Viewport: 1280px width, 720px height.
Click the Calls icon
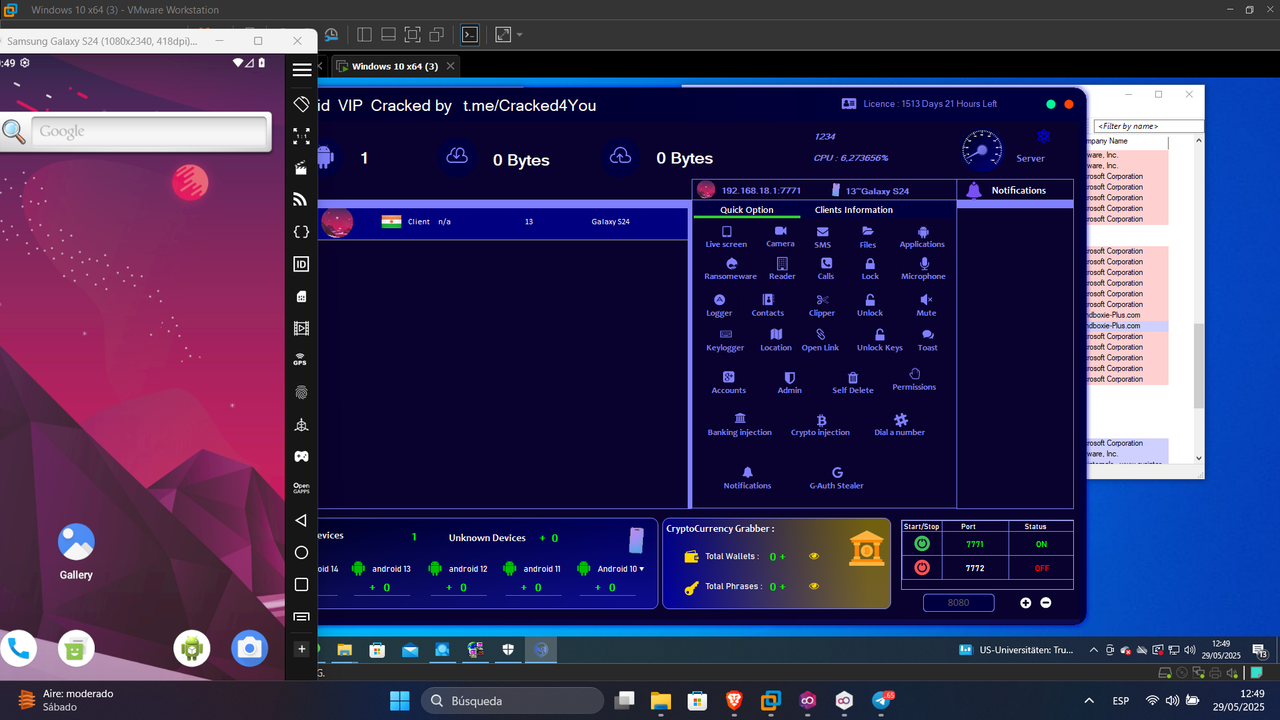826,263
